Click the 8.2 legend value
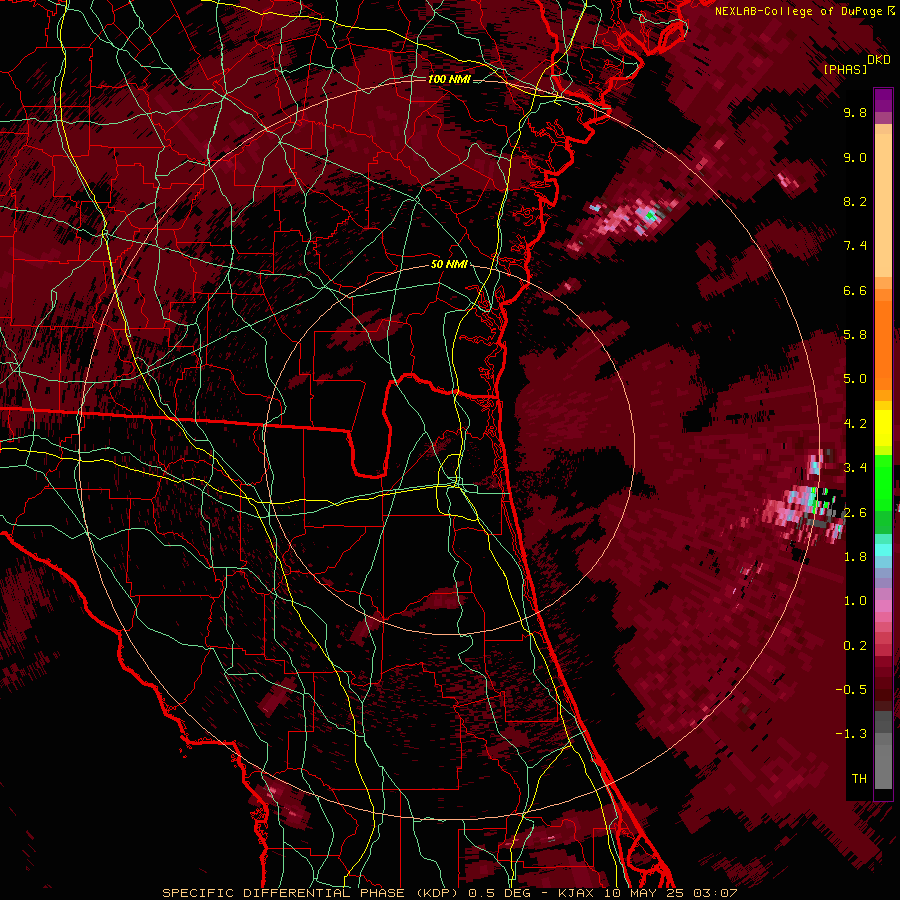900x900 pixels. point(855,201)
